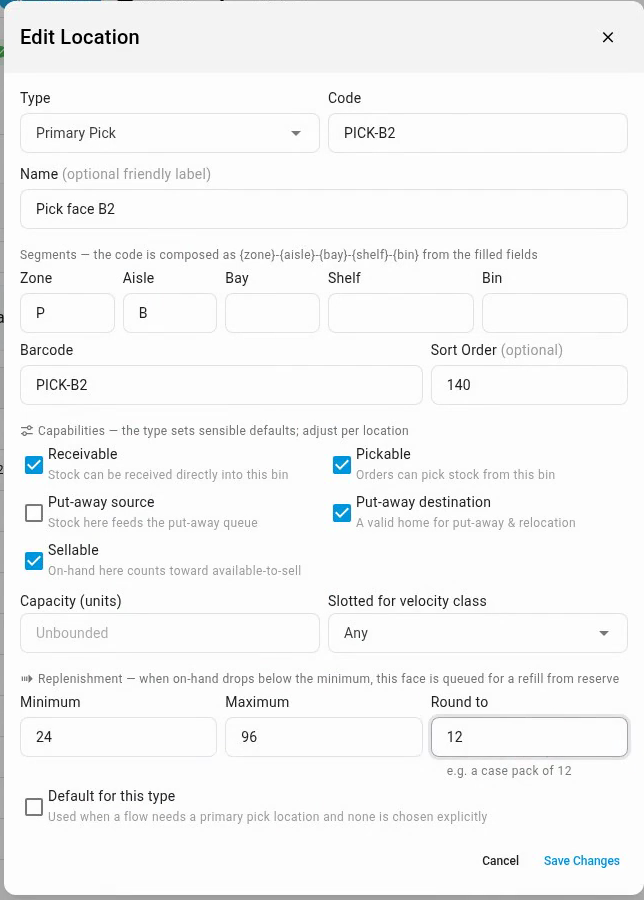Focus the empty Bay field
644x900 pixels.
(272, 313)
